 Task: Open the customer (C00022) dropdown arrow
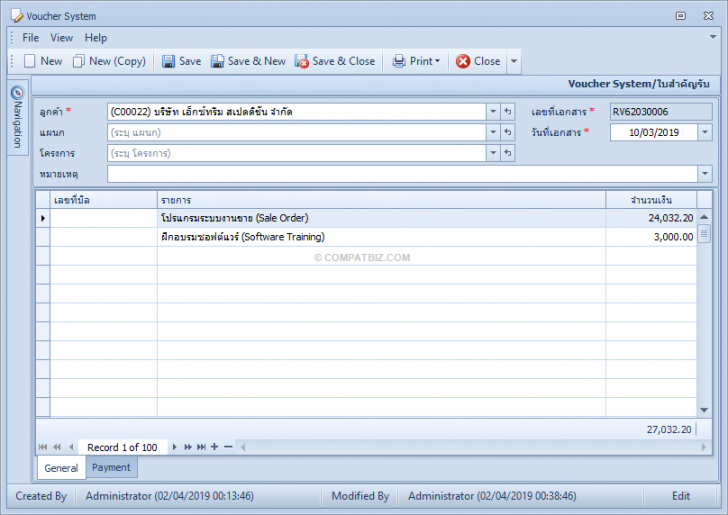493,112
